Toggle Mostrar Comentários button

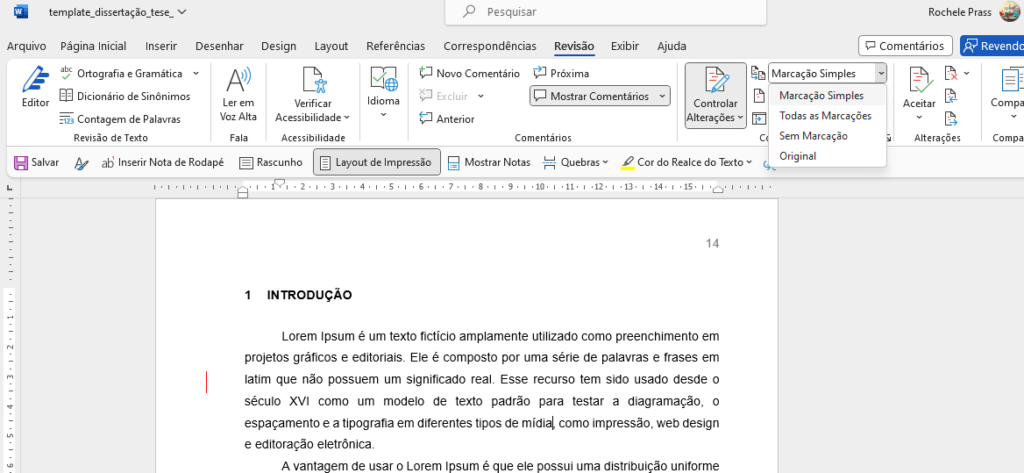[591, 96]
